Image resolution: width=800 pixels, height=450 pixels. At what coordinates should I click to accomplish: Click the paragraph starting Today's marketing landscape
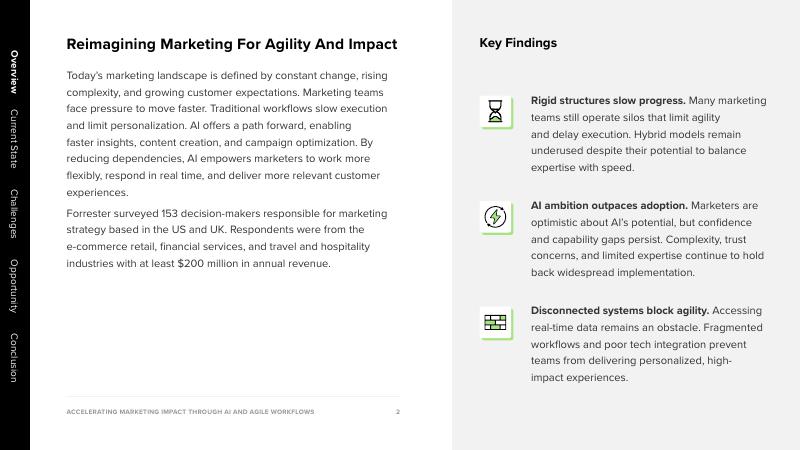click(x=227, y=134)
